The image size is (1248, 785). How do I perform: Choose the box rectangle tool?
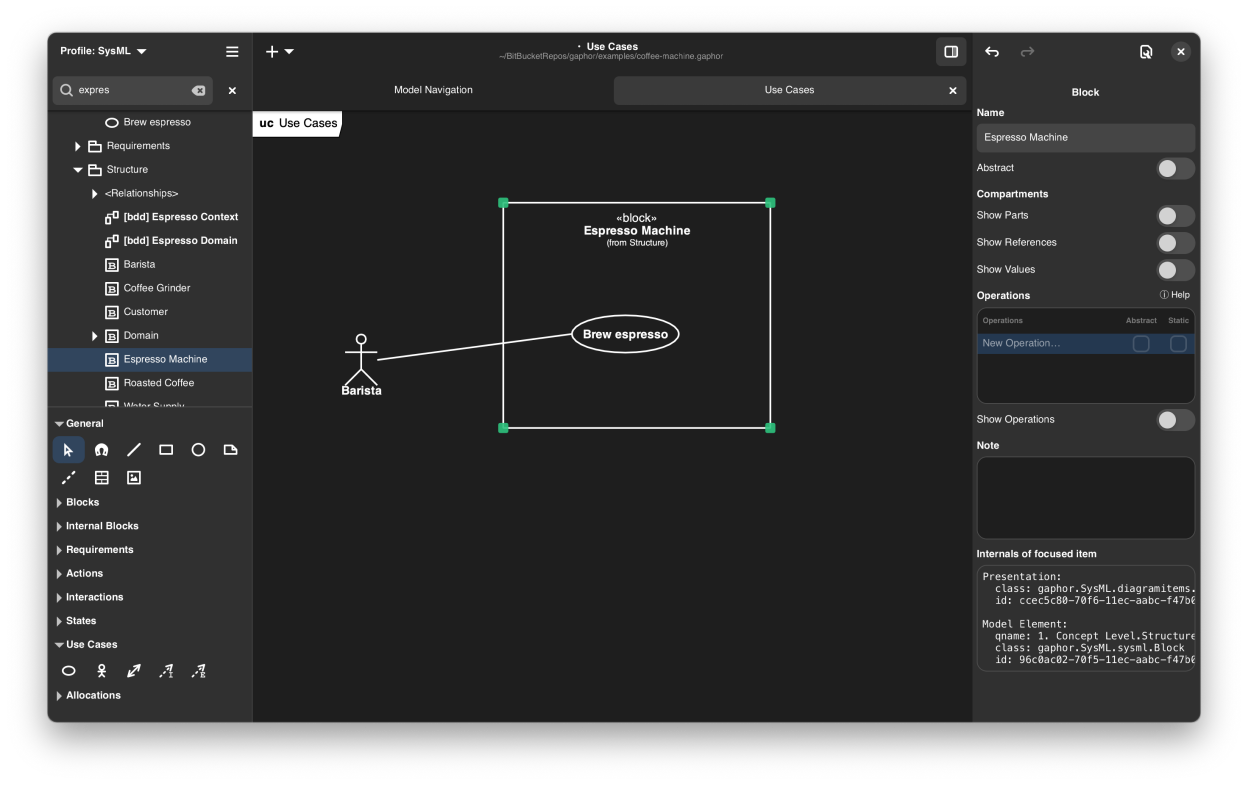[x=166, y=450]
